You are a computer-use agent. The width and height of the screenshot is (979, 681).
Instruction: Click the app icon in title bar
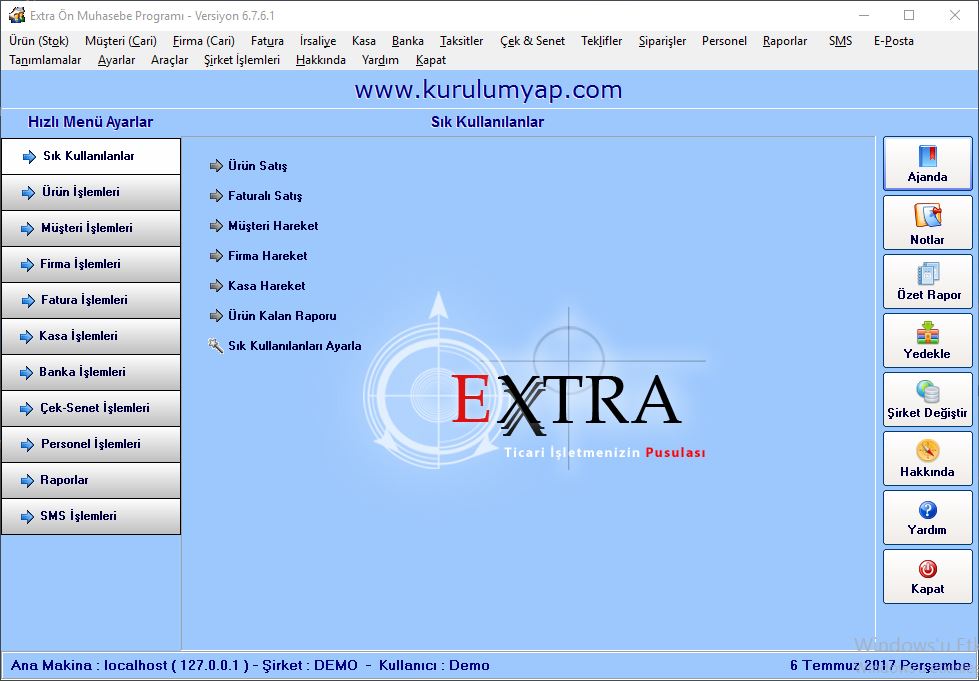[17, 15]
